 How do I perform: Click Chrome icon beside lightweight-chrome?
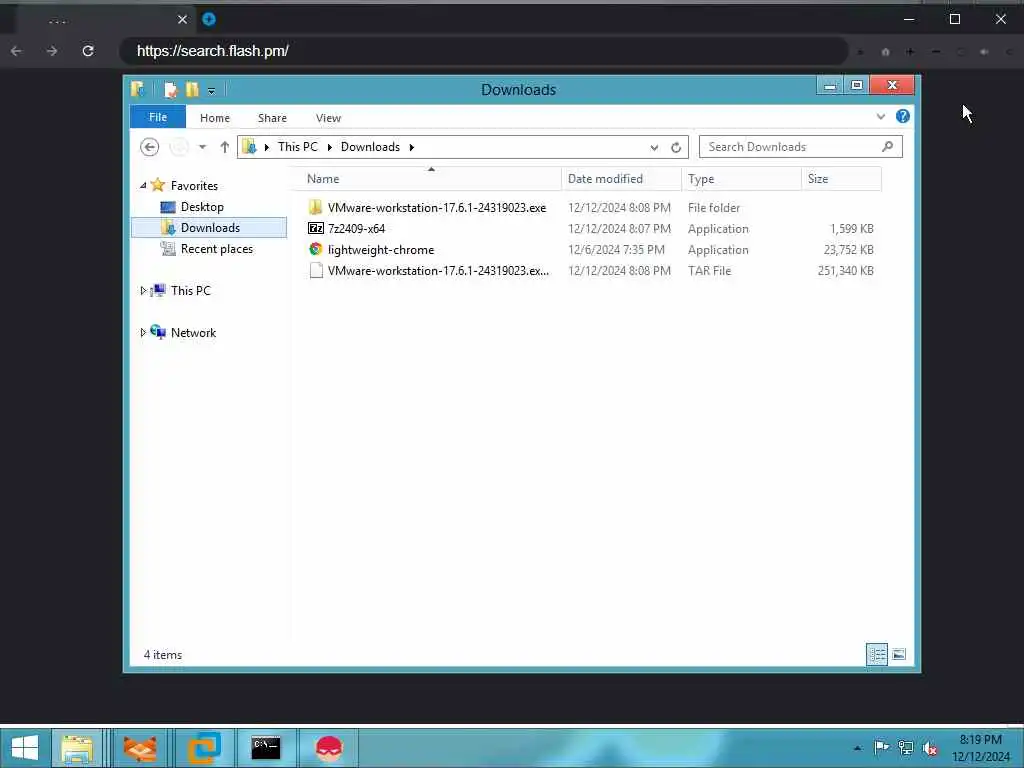coord(316,249)
